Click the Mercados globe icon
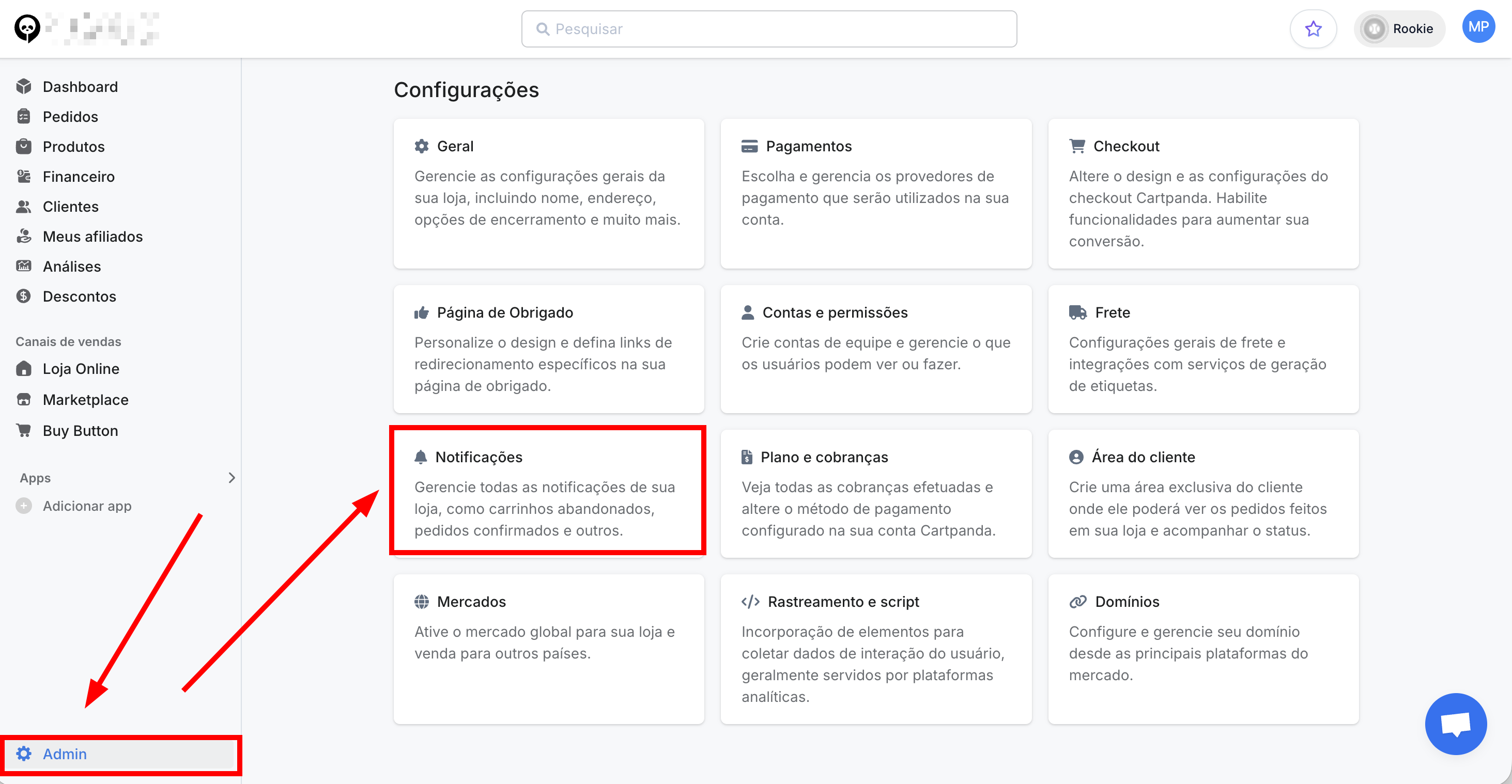Image resolution: width=1512 pixels, height=784 pixels. 422,602
